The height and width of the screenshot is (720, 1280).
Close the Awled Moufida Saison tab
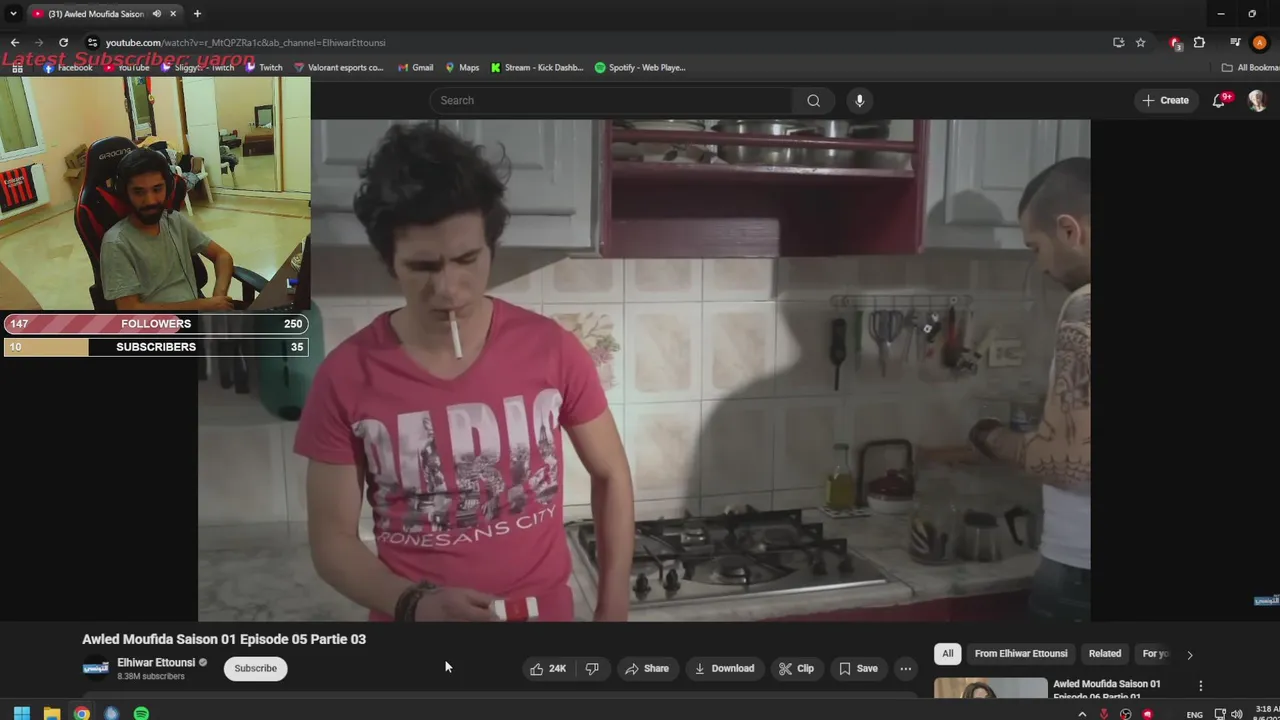[x=173, y=14]
